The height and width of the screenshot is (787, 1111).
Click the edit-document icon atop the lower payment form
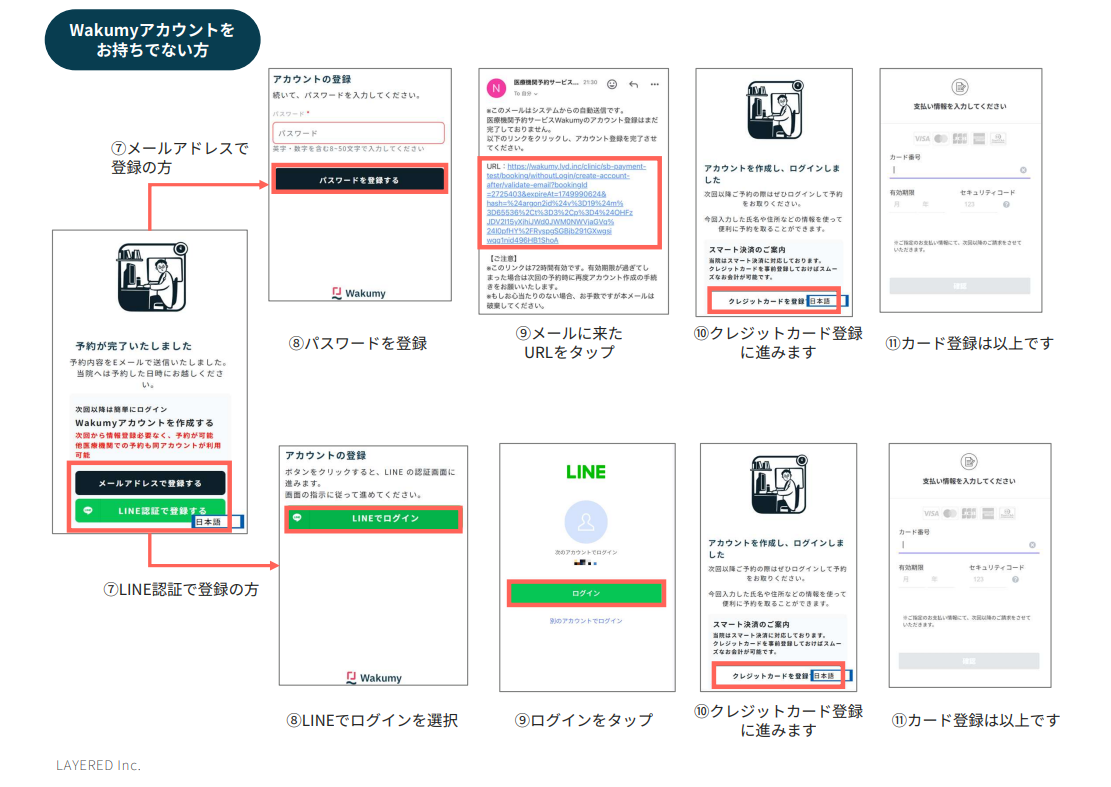[969, 462]
